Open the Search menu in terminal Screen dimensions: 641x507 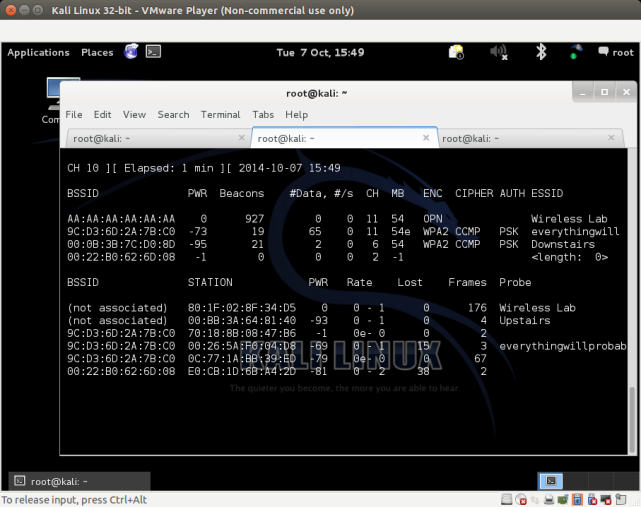[x=173, y=115]
